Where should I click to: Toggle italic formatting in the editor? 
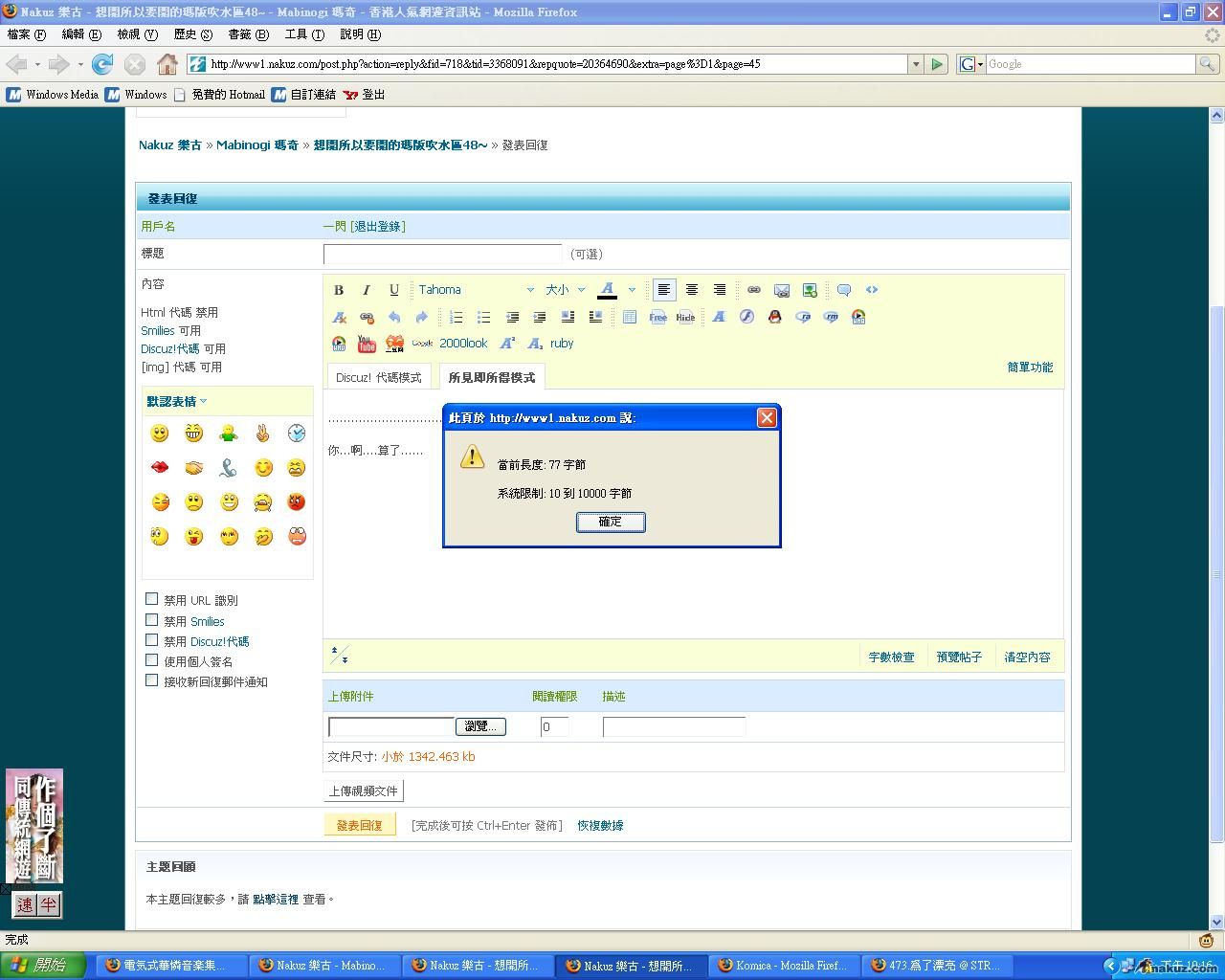coord(366,290)
